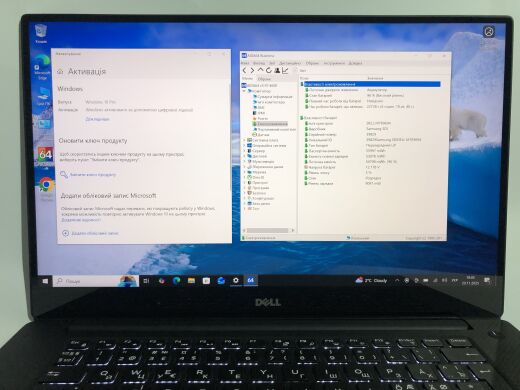Viewport: 520px width, 390px height.
Task: Expand the DirectX tree node
Action: pyautogui.click(x=244, y=177)
